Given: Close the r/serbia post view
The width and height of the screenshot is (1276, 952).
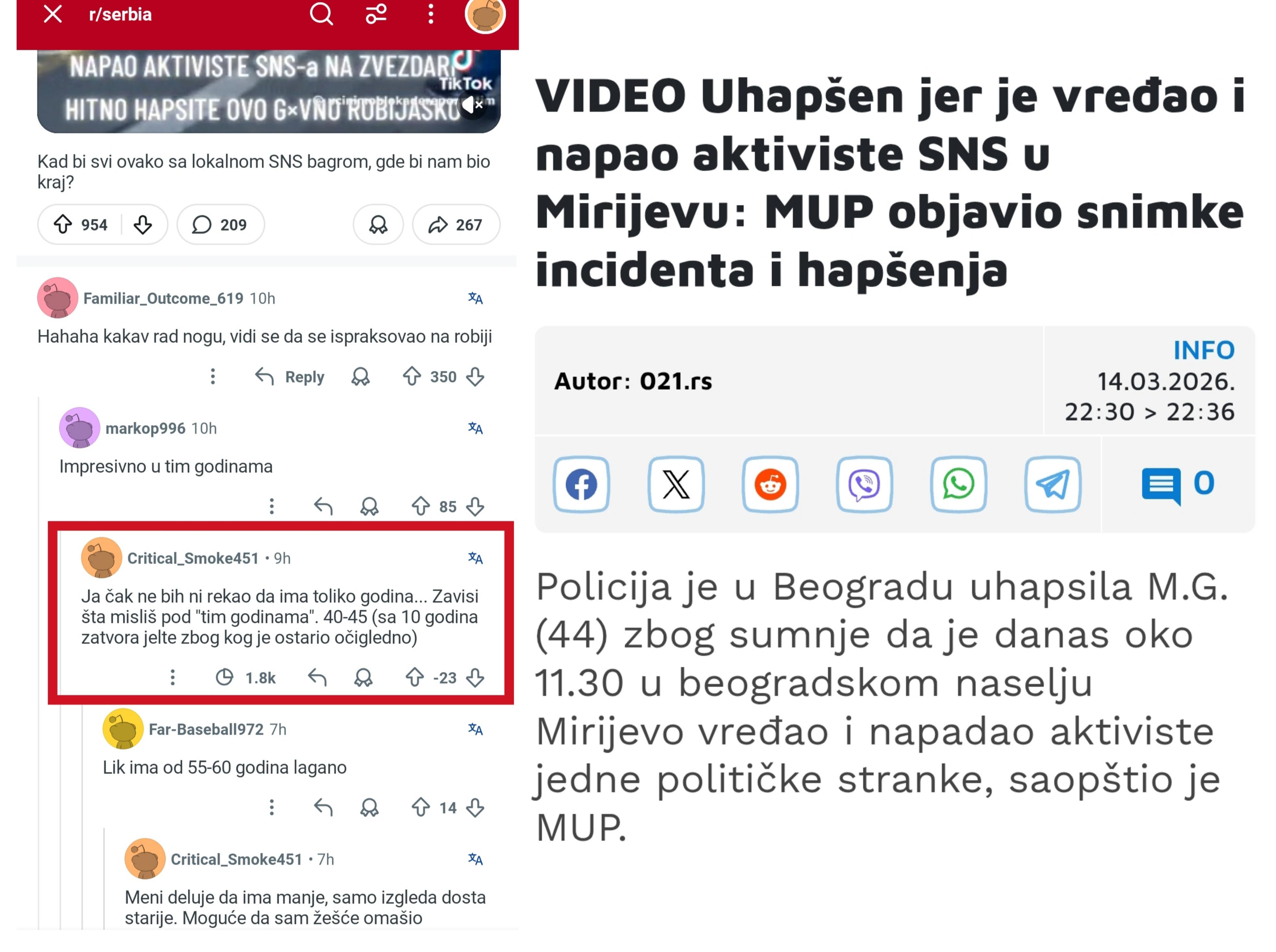Looking at the screenshot, I should pyautogui.click(x=53, y=14).
